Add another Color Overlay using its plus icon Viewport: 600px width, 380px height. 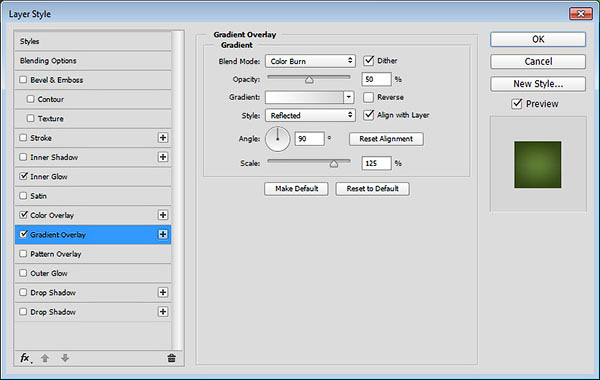tap(163, 215)
